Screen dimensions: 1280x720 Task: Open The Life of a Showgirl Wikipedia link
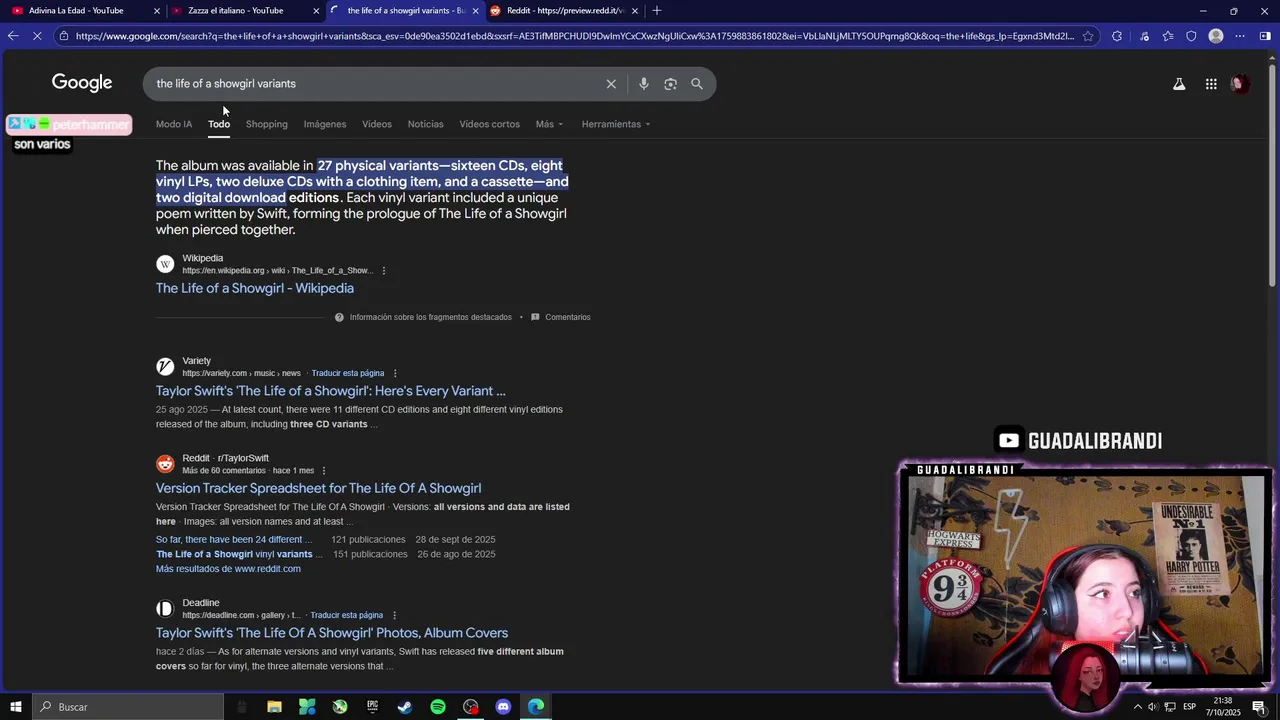[255, 288]
